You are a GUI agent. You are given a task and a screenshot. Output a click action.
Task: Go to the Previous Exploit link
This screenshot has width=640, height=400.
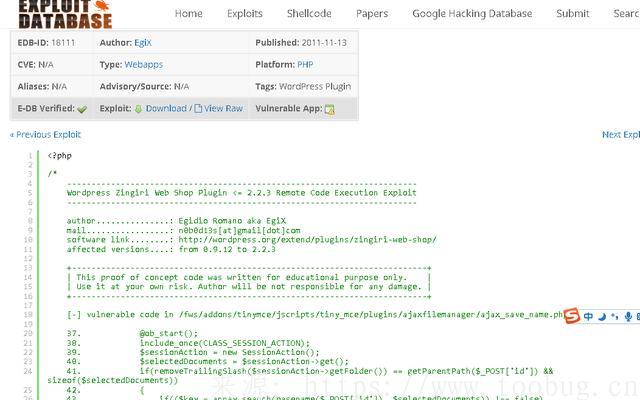pos(45,134)
